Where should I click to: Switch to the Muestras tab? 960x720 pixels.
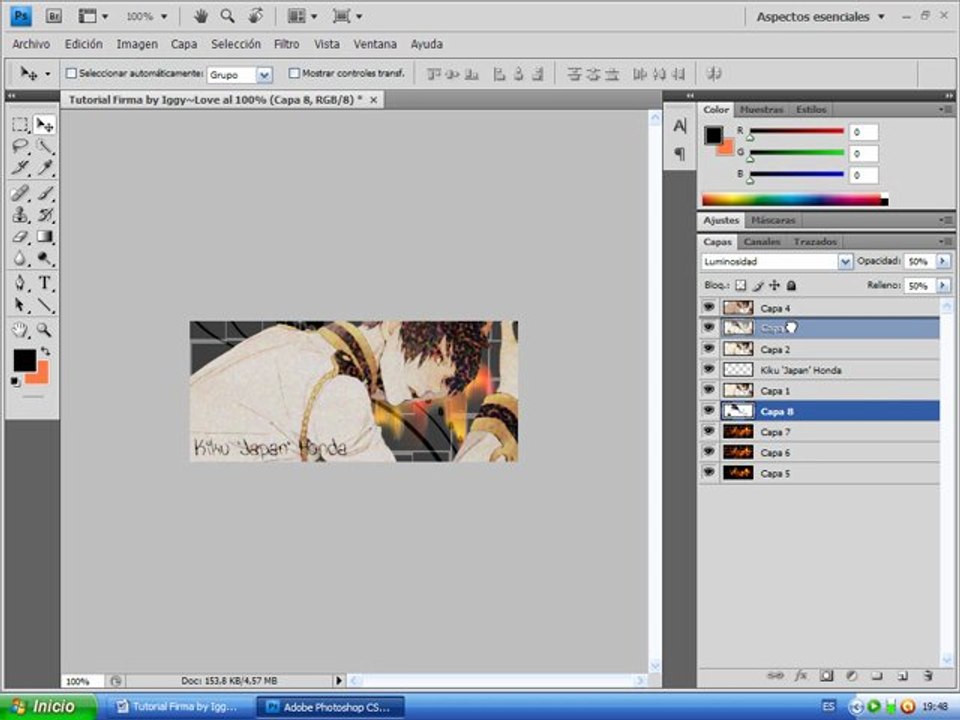pos(761,110)
